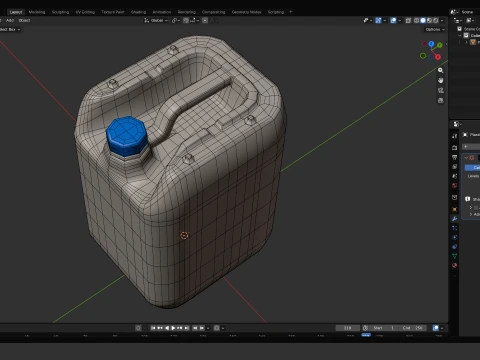Open the UV Editing workspace tab

click(85, 12)
